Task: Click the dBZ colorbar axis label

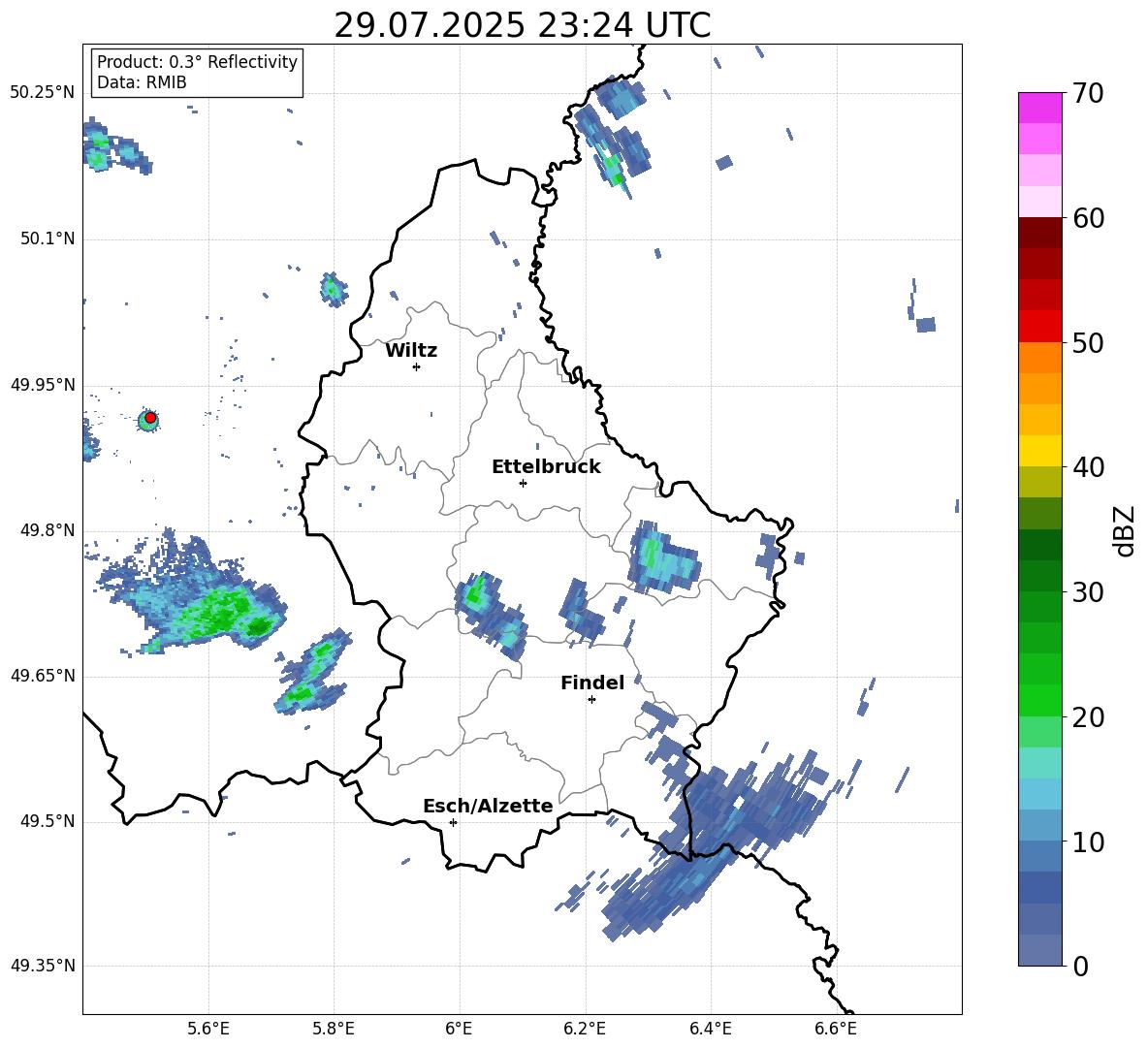Action: point(1124,530)
